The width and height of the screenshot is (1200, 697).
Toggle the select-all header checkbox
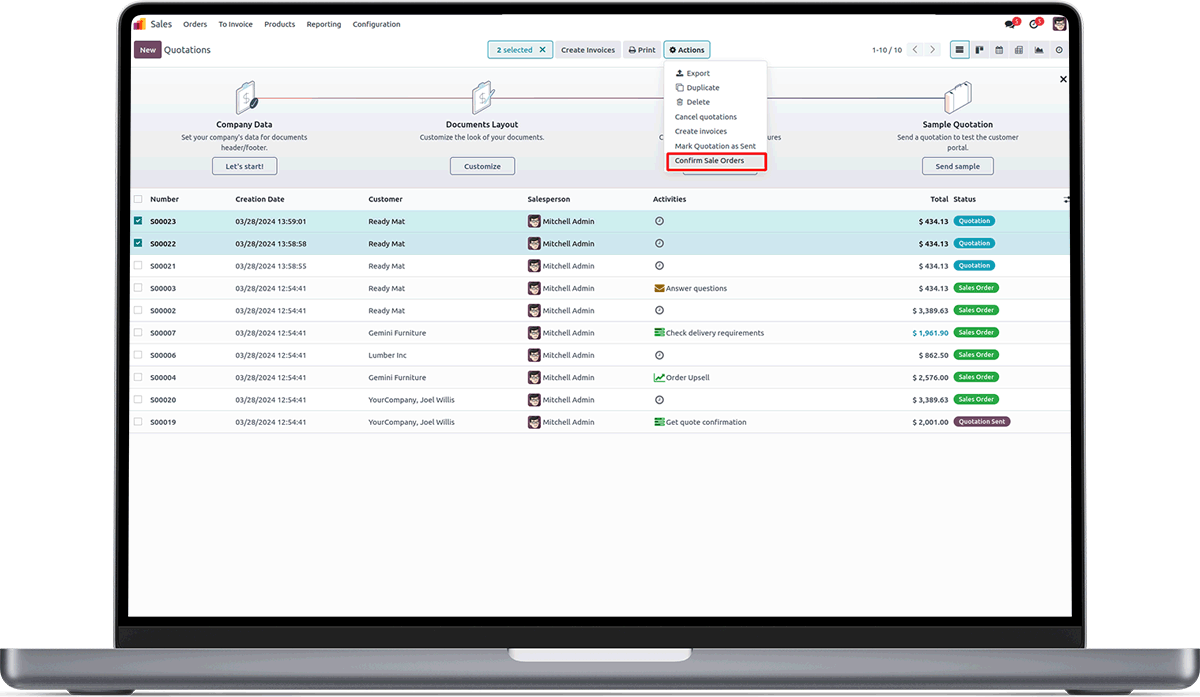(x=138, y=199)
